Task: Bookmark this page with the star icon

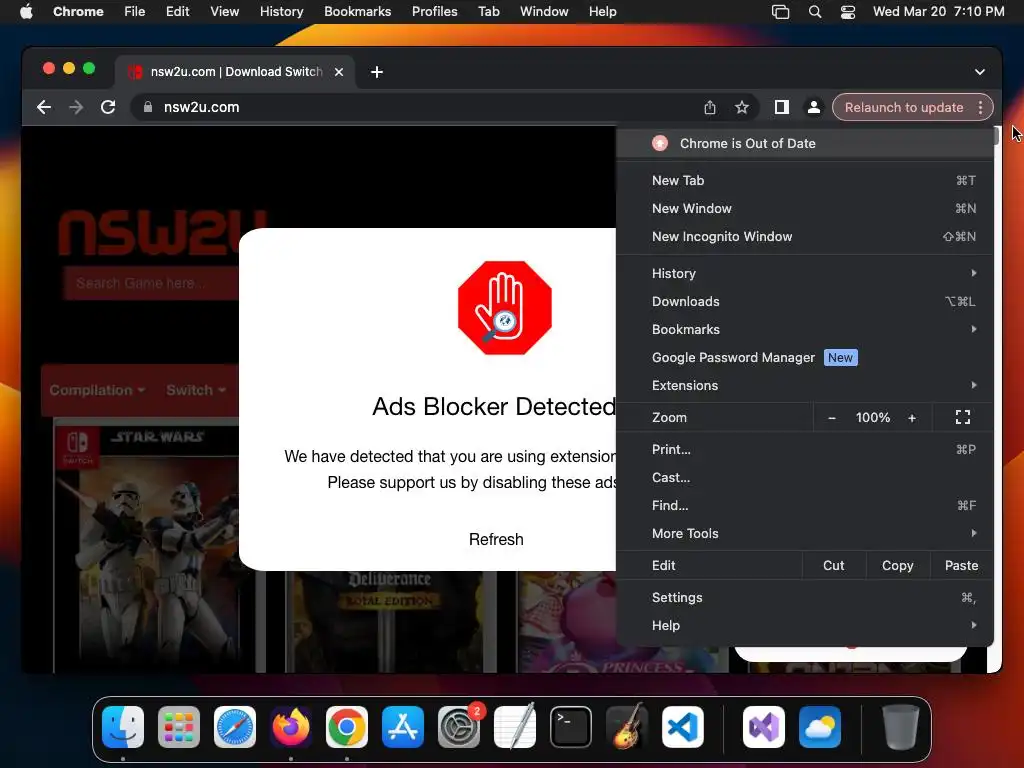Action: [741, 107]
